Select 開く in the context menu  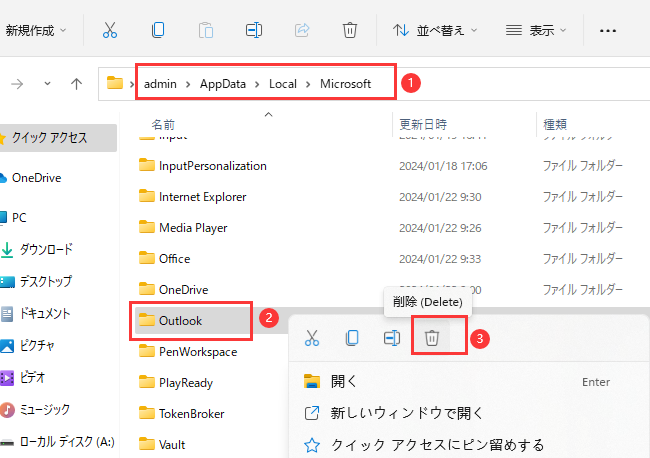pos(344,381)
